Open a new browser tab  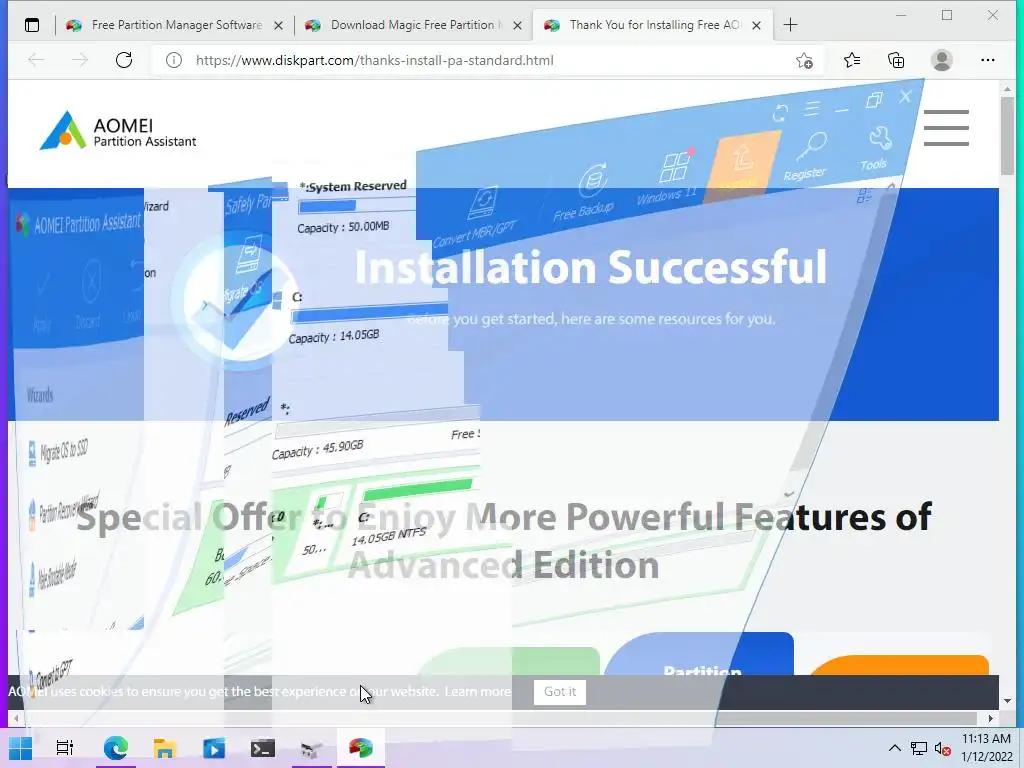[x=790, y=25]
